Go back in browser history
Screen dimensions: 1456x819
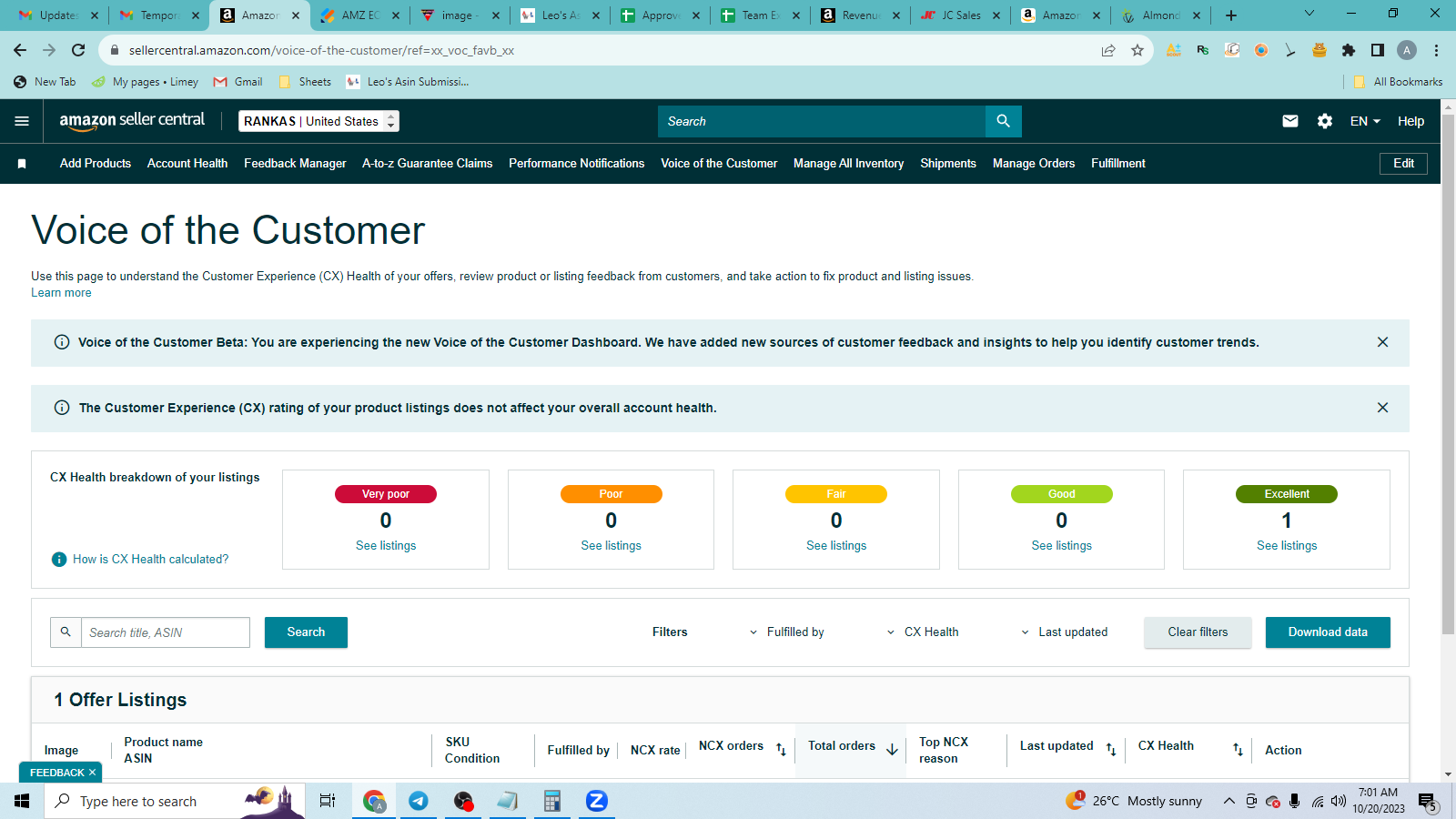pos(20,50)
